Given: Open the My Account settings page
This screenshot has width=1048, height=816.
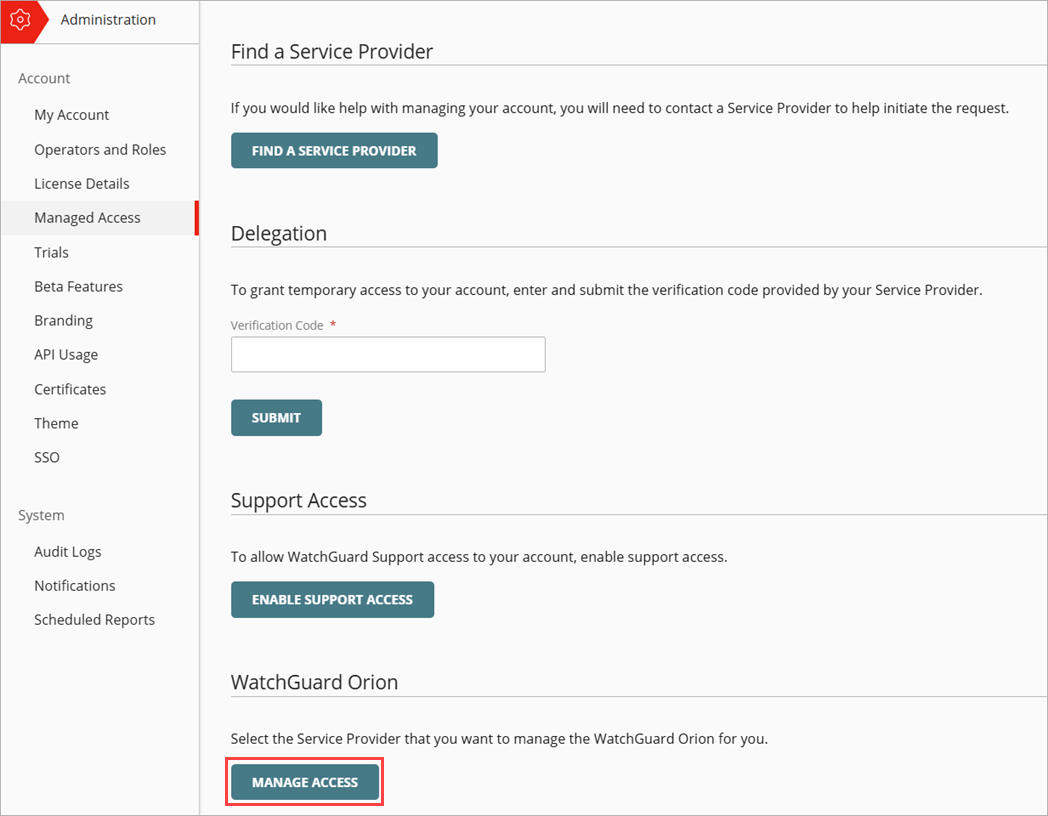Looking at the screenshot, I should pyautogui.click(x=71, y=114).
